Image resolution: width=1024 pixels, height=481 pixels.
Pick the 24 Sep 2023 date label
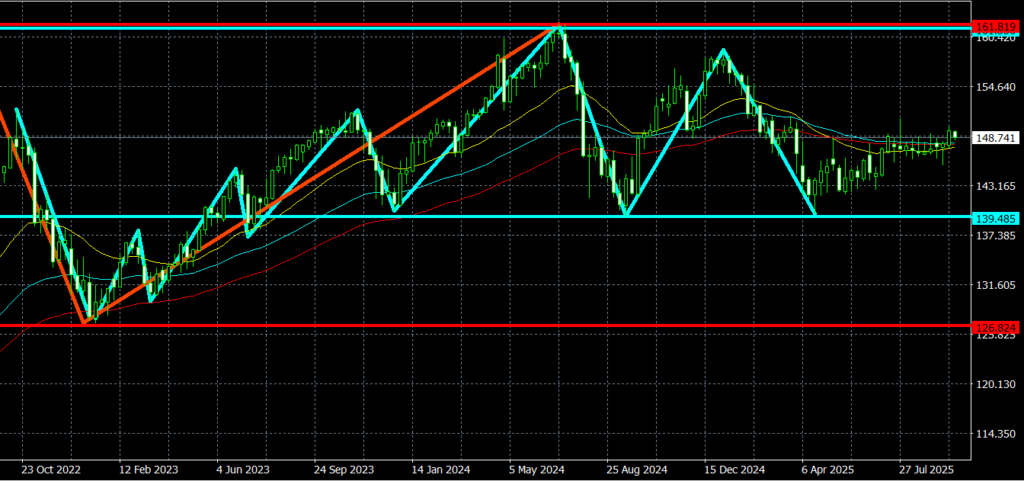[343, 469]
